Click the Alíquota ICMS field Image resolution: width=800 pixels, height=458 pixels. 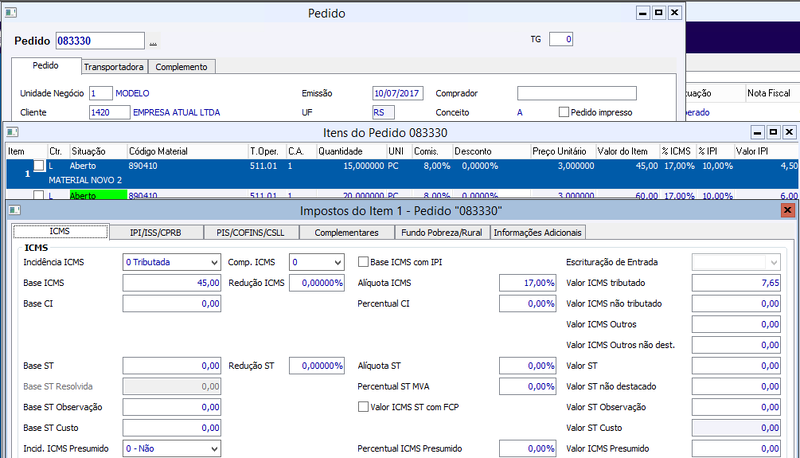(528, 283)
